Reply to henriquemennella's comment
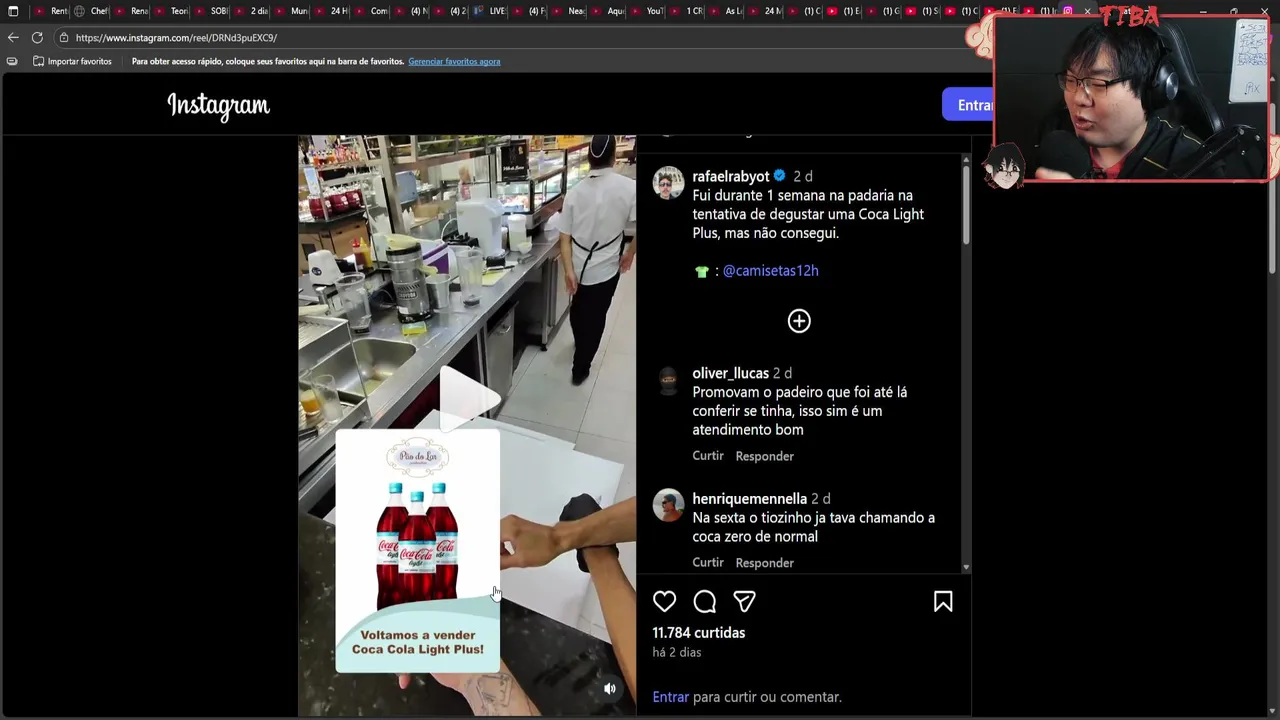 (x=764, y=562)
